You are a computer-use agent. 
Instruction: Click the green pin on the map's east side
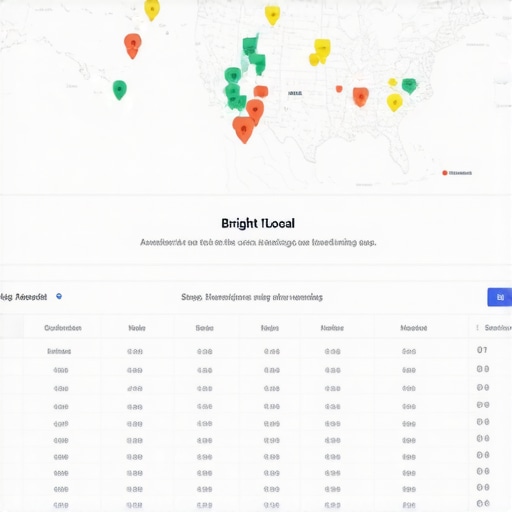tap(409, 86)
